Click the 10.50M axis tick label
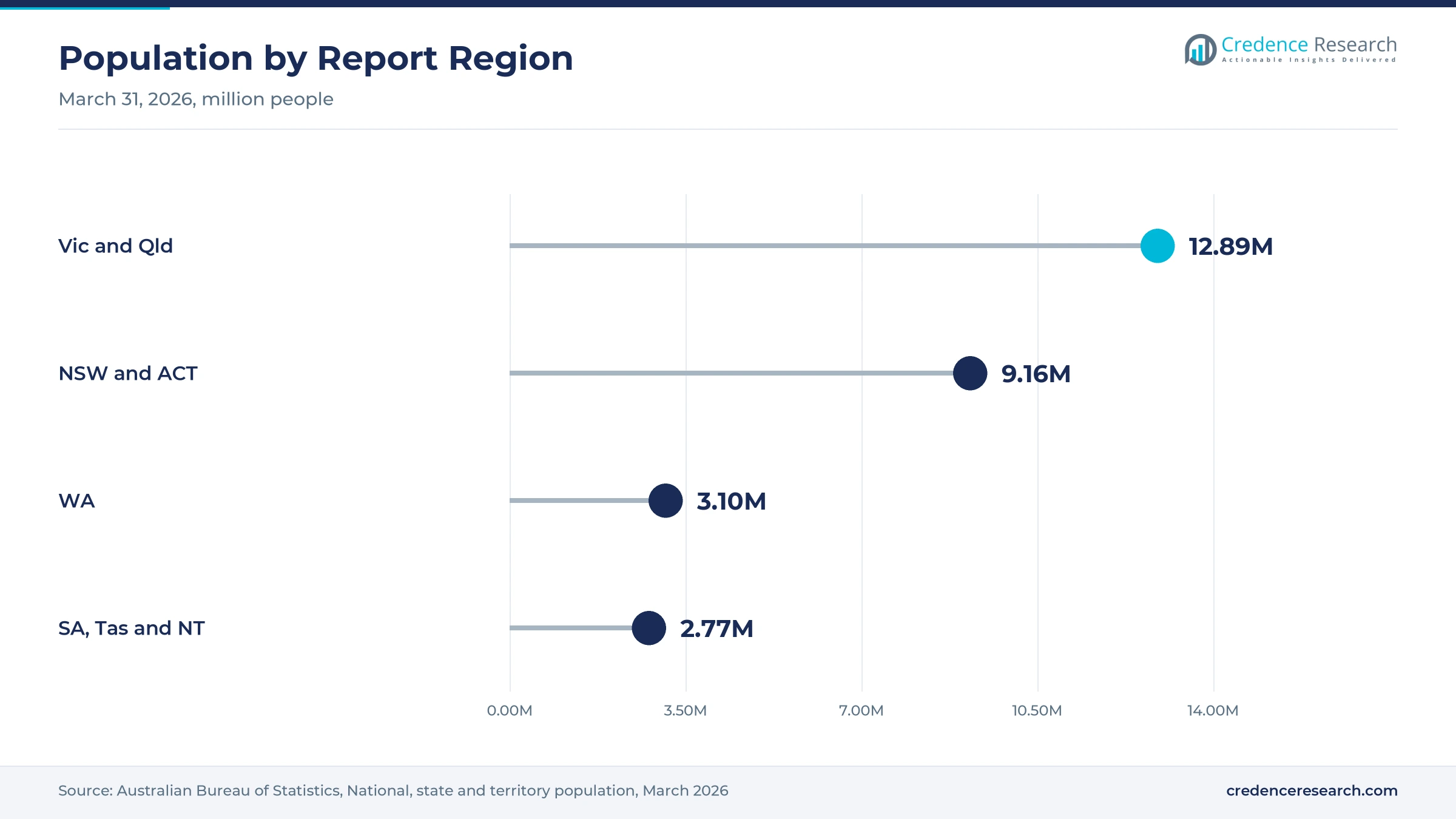The height and width of the screenshot is (819, 1456). tap(1037, 710)
